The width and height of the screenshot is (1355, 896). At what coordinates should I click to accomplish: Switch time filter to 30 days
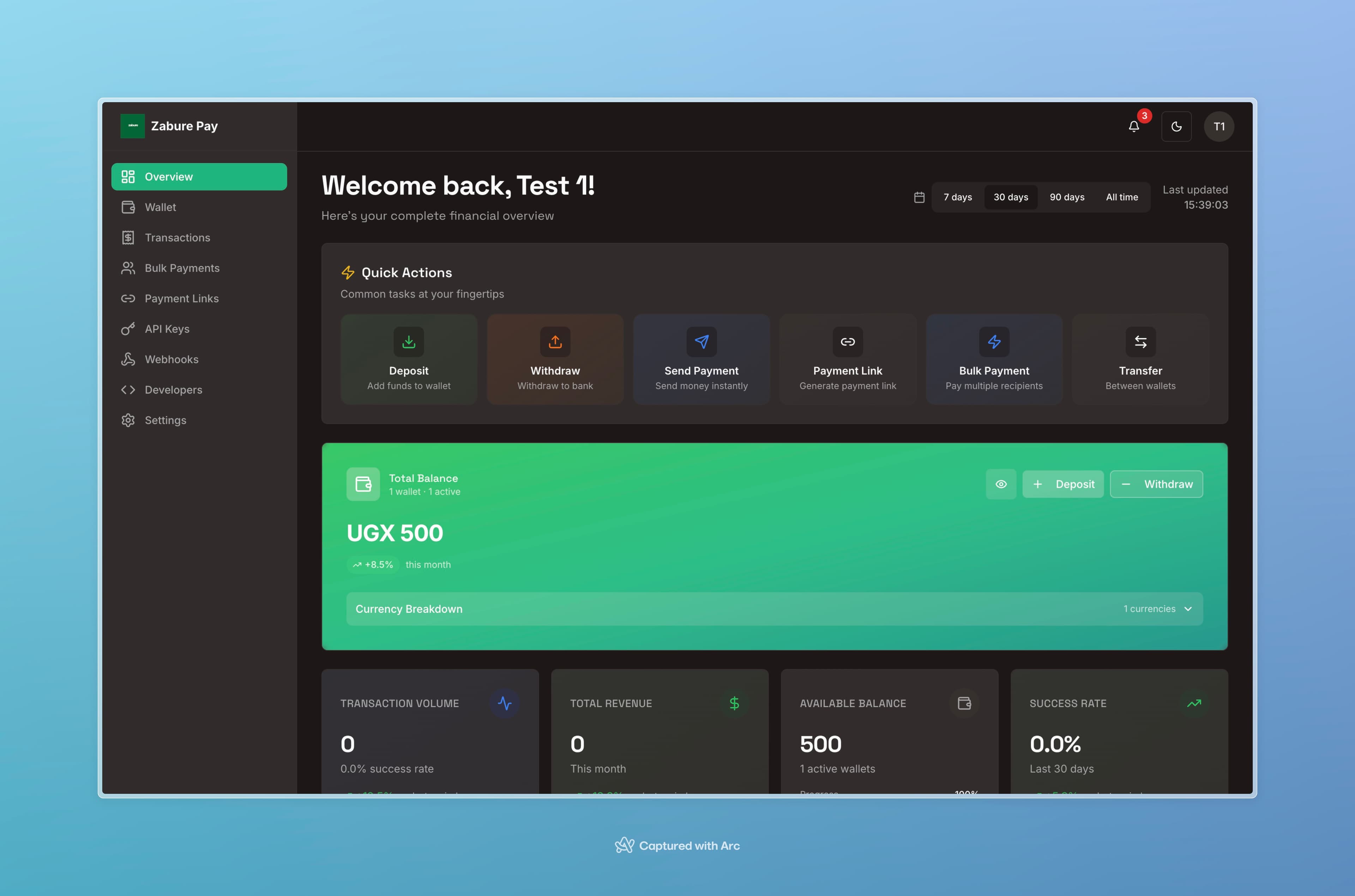1010,196
